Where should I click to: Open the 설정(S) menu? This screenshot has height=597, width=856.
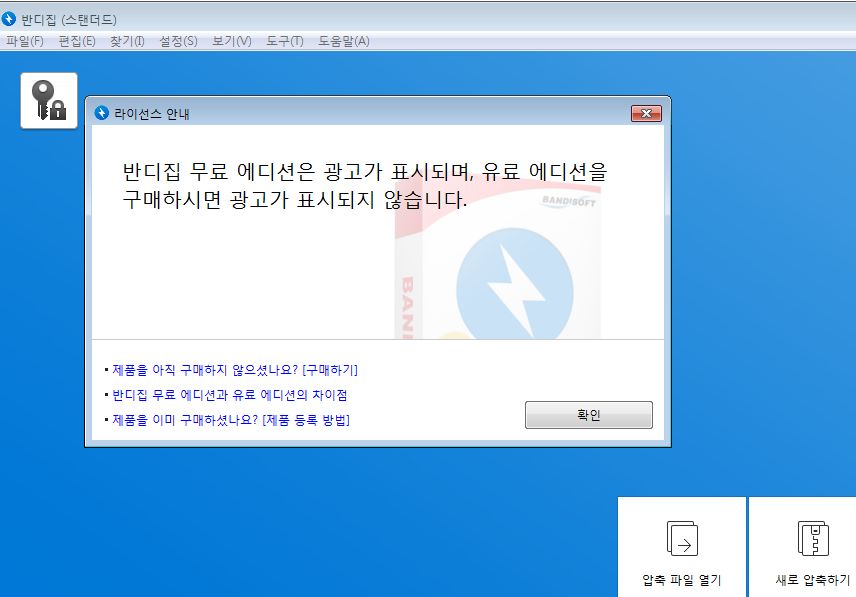point(178,41)
